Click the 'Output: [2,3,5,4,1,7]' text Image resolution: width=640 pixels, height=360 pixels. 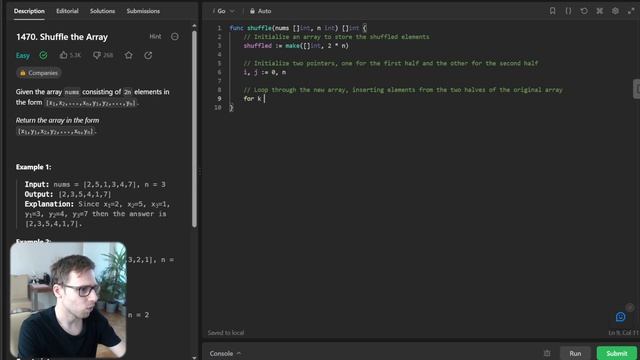click(x=68, y=194)
